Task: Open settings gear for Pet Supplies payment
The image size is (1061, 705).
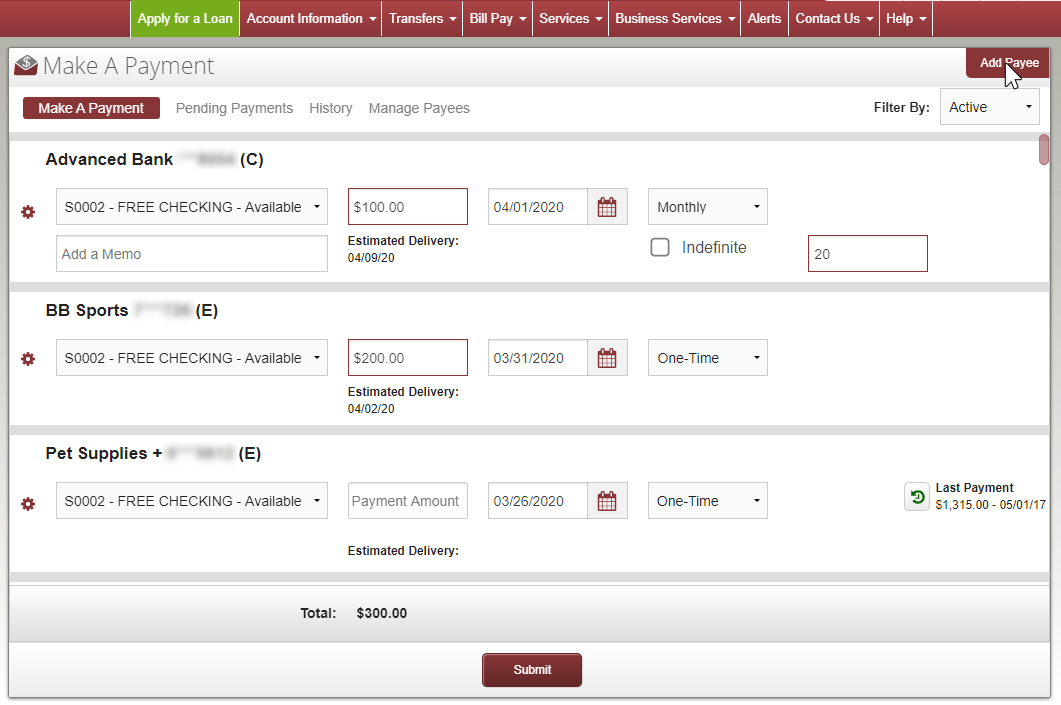Action: (x=27, y=504)
